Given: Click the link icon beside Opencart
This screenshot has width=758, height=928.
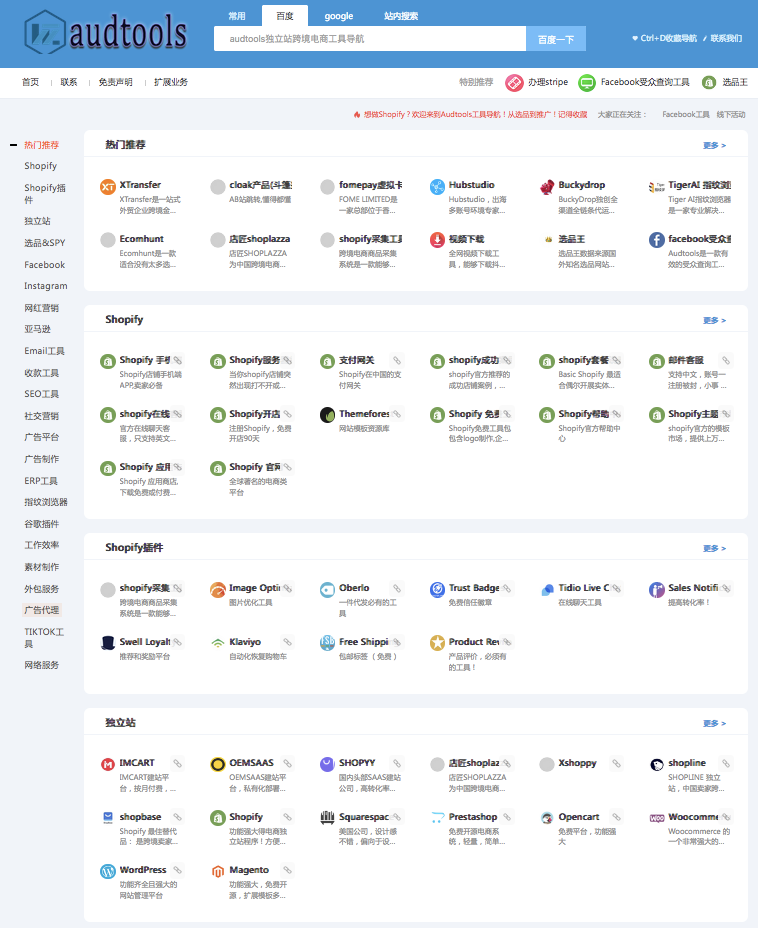Looking at the screenshot, I should pos(616,817).
